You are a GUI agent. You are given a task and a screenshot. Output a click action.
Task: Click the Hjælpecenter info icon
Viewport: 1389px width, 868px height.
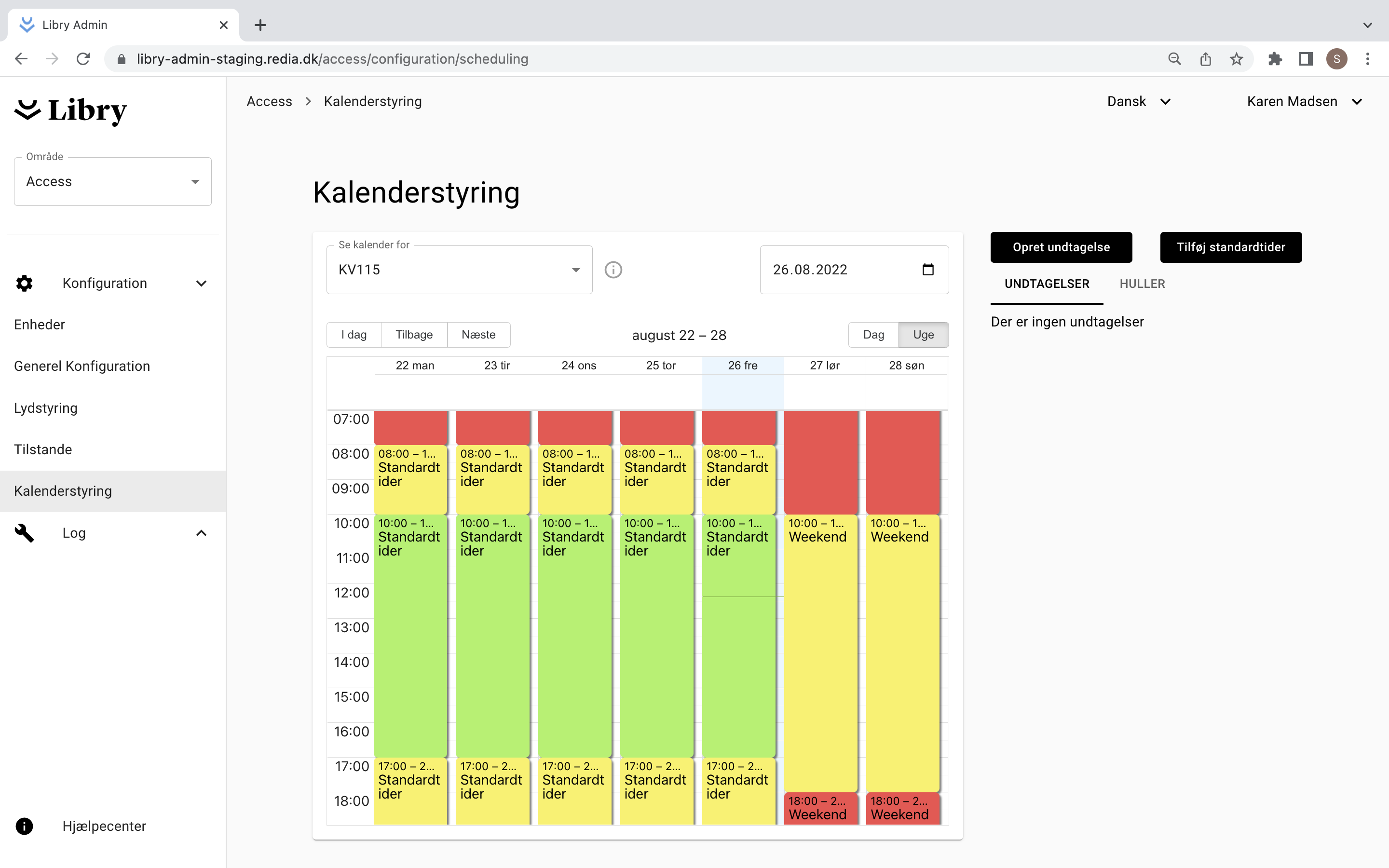(x=24, y=826)
